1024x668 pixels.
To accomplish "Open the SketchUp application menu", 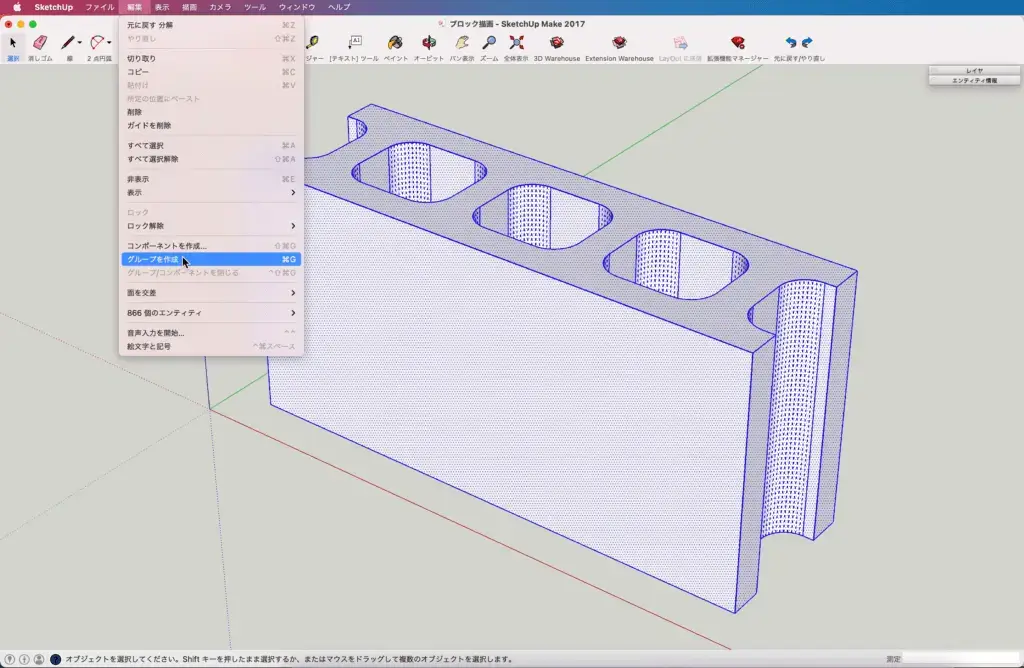I will click(x=54, y=7).
